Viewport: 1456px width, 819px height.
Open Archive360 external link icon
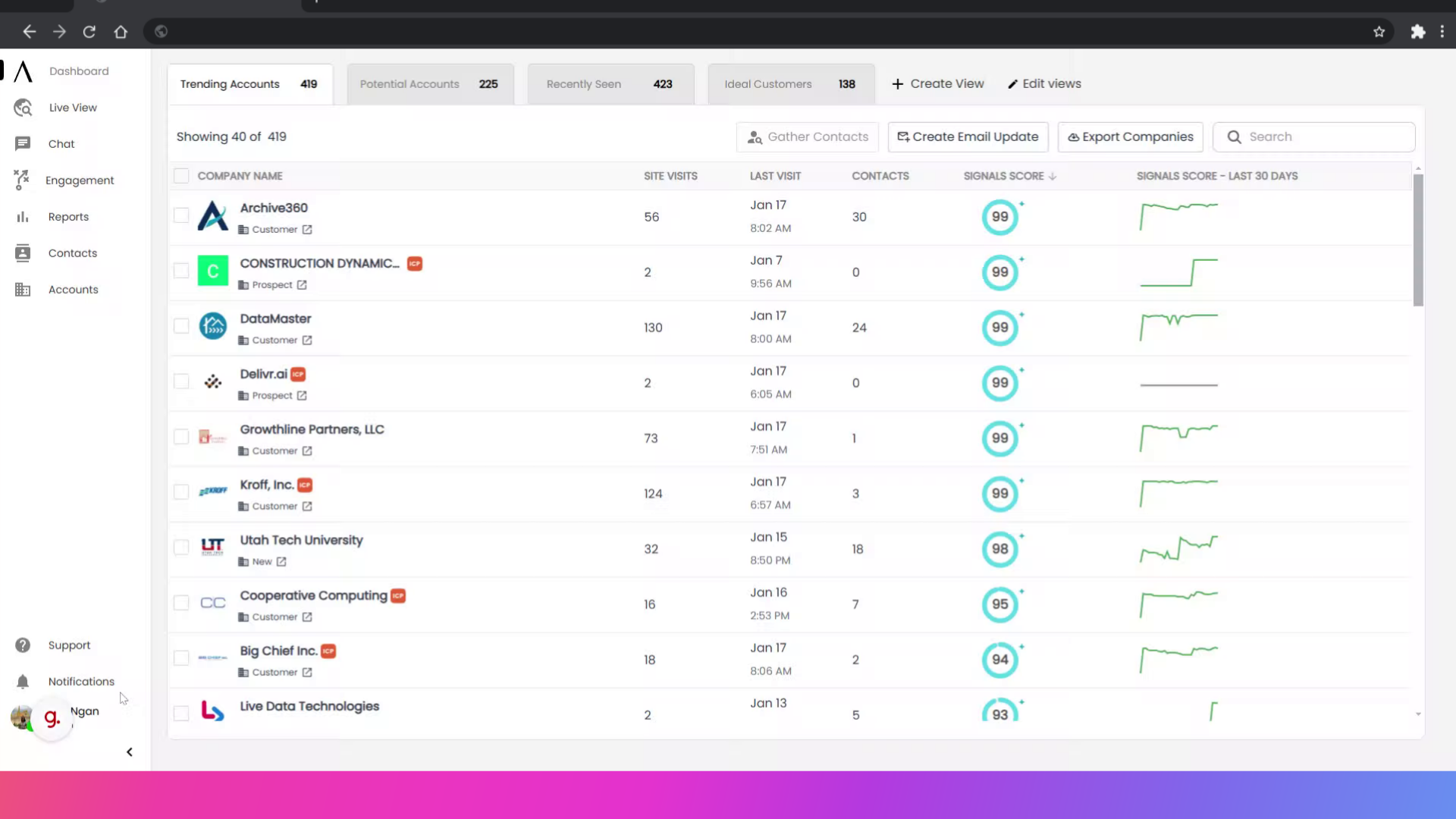307,230
